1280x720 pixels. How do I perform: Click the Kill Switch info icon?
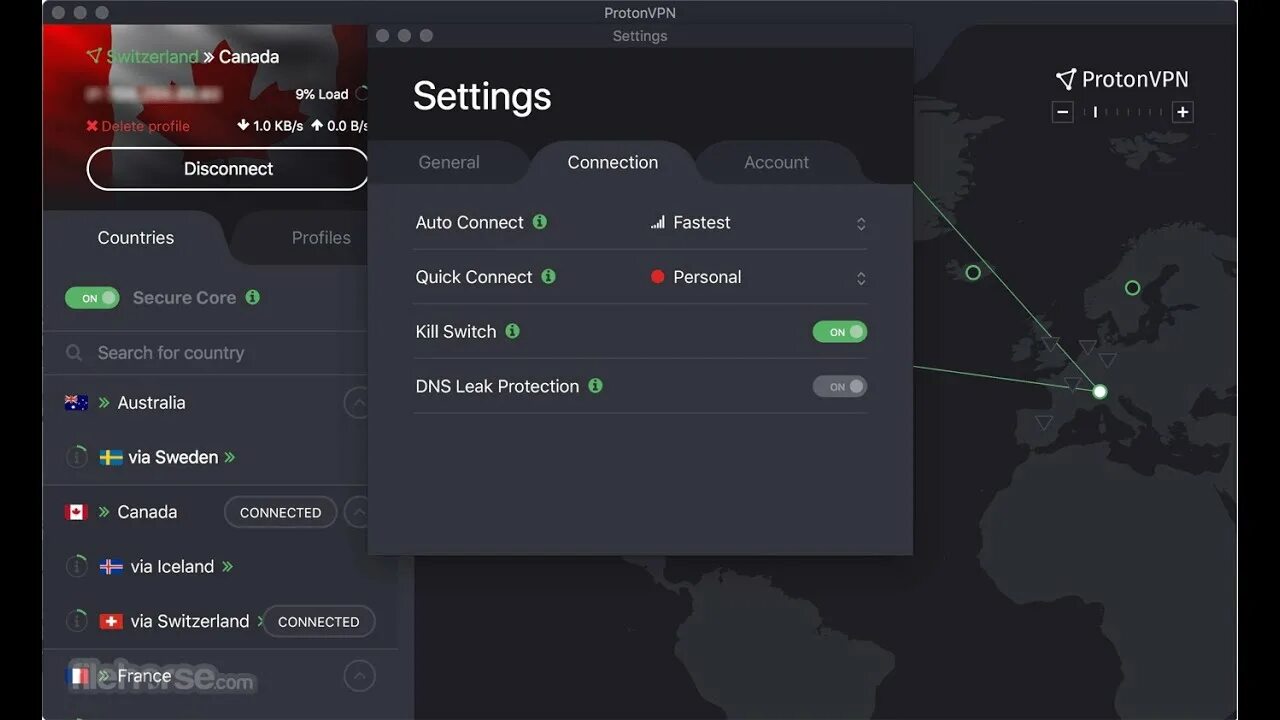[512, 331]
